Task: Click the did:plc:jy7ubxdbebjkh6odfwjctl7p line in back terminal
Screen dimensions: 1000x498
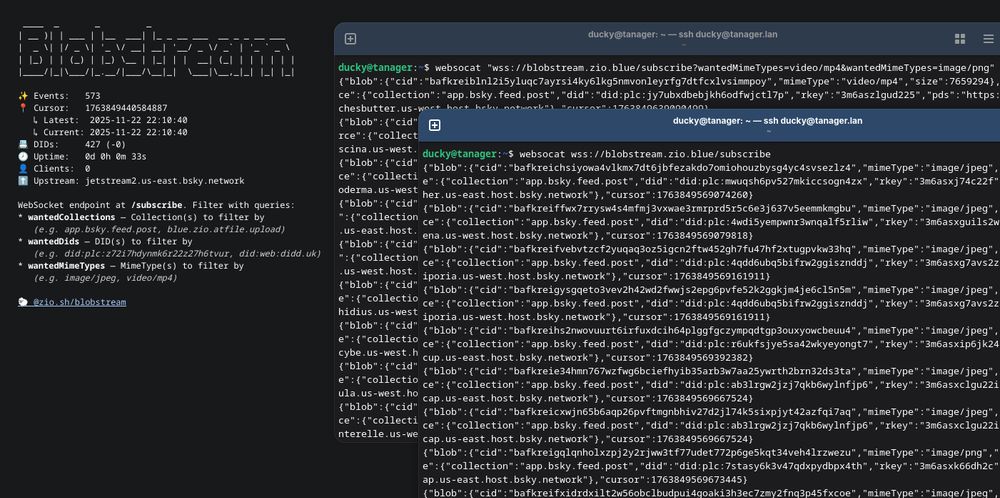Action: [x=669, y=95]
